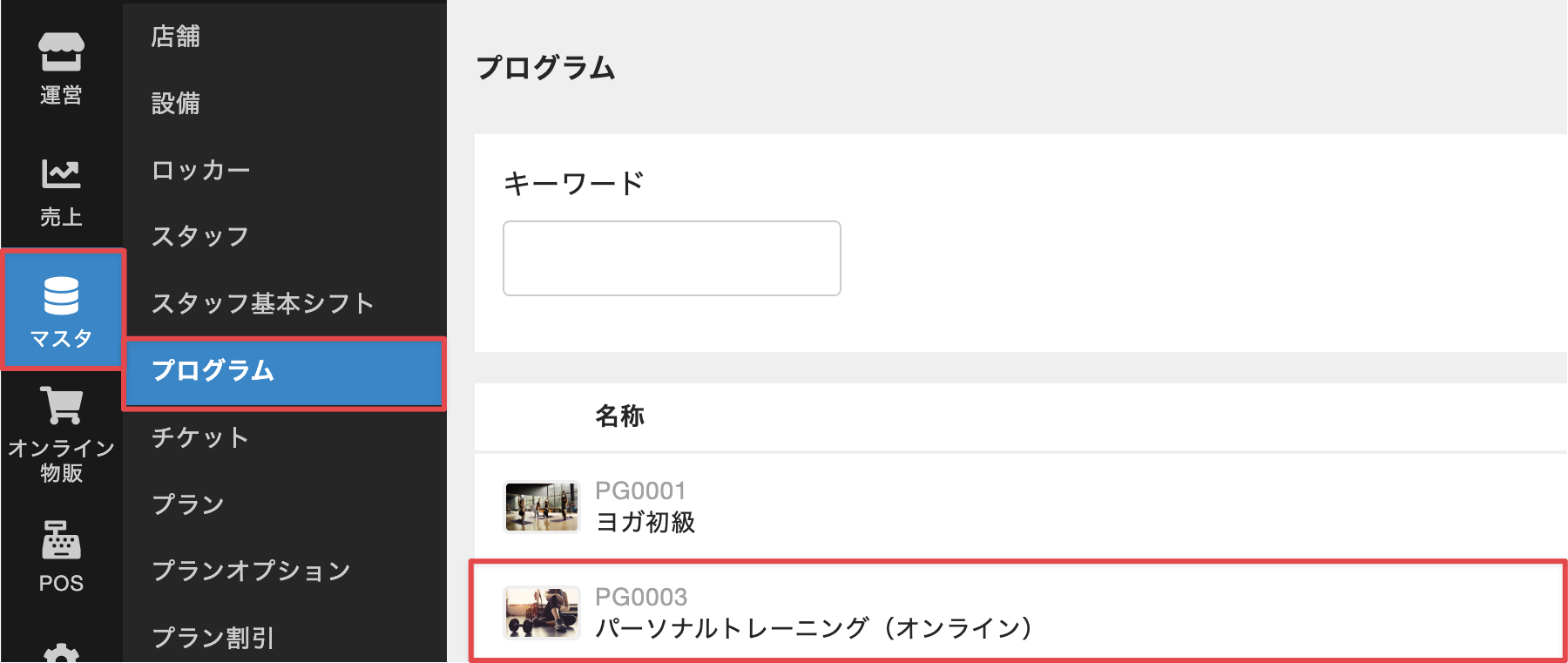1568x663 pixels.
Task: Navigate to プラン in the submenu
Action: pyautogui.click(x=188, y=504)
